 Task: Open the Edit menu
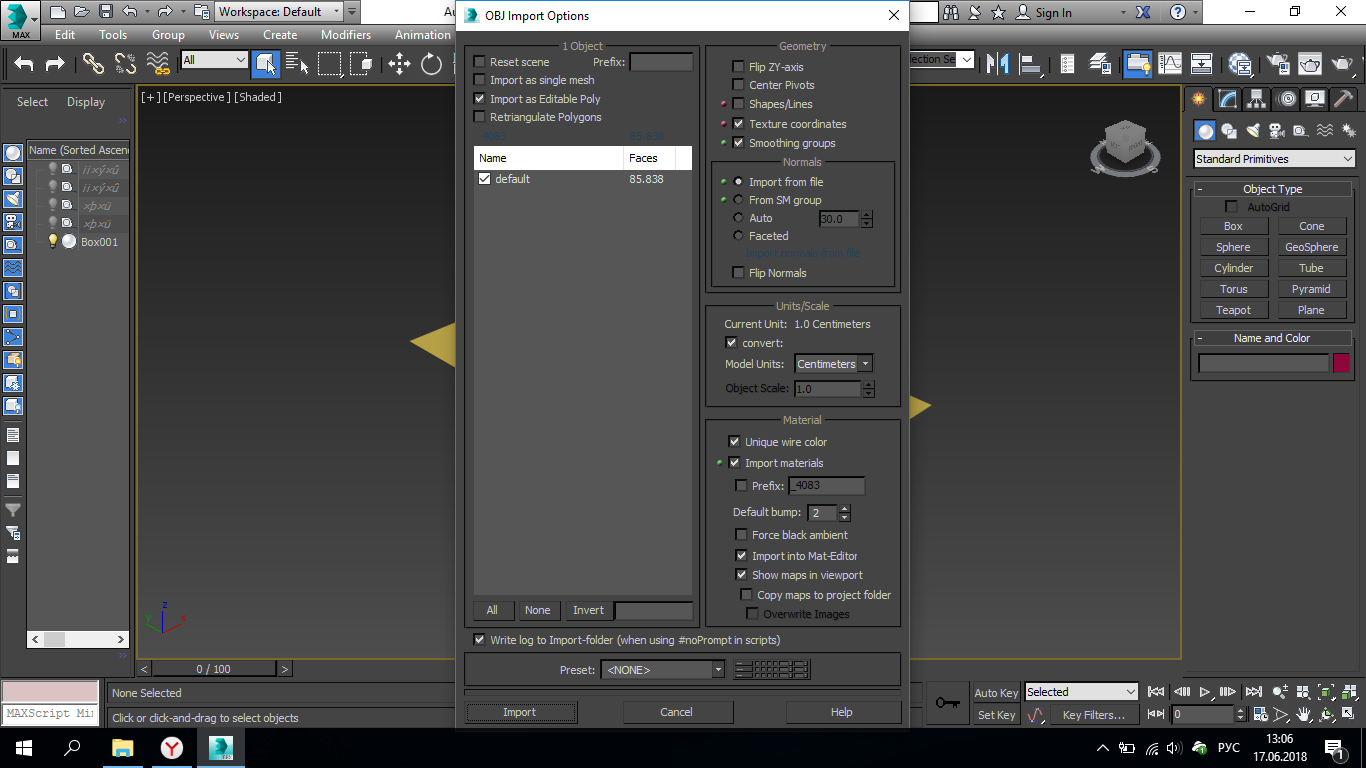[65, 35]
